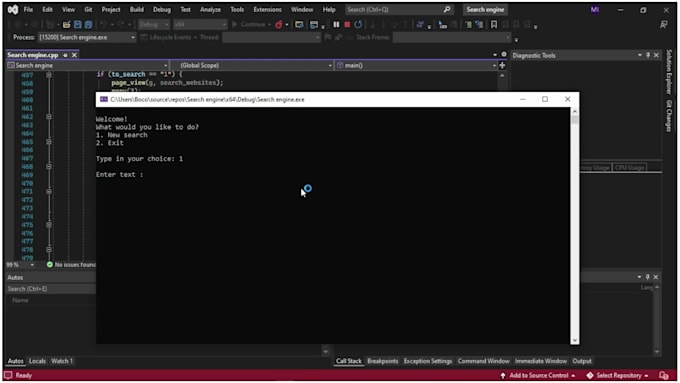Image resolution: width=680 pixels, height=383 pixels.
Task: Open the Debug menu
Action: click(x=162, y=10)
